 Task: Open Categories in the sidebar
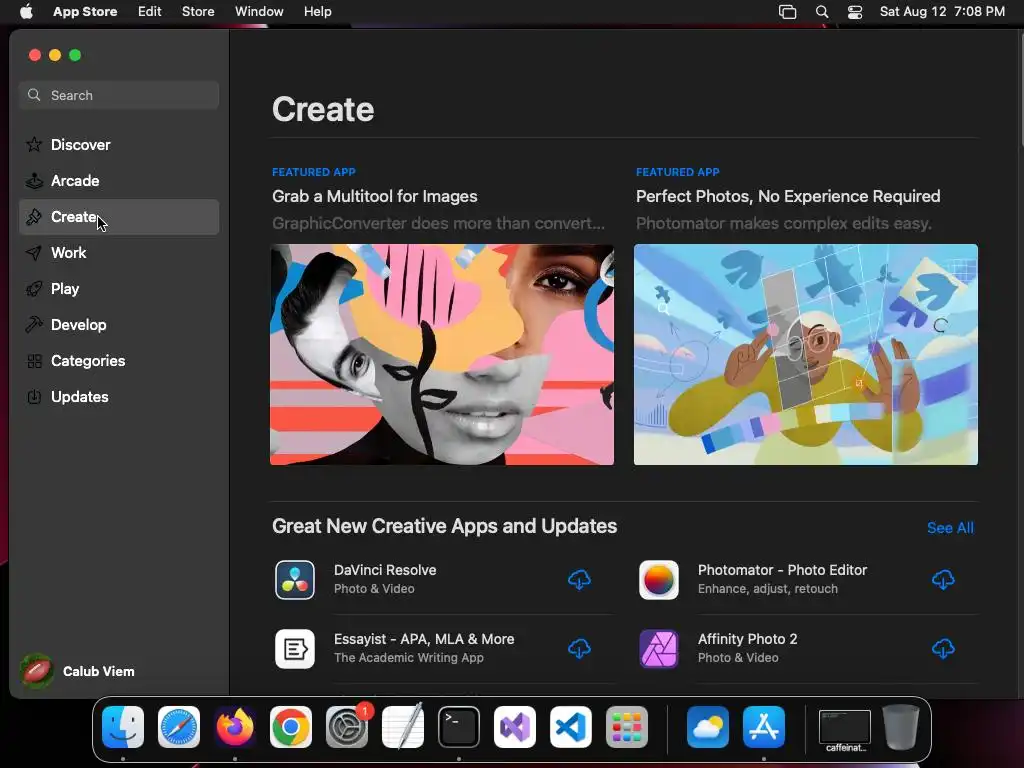pos(119,360)
